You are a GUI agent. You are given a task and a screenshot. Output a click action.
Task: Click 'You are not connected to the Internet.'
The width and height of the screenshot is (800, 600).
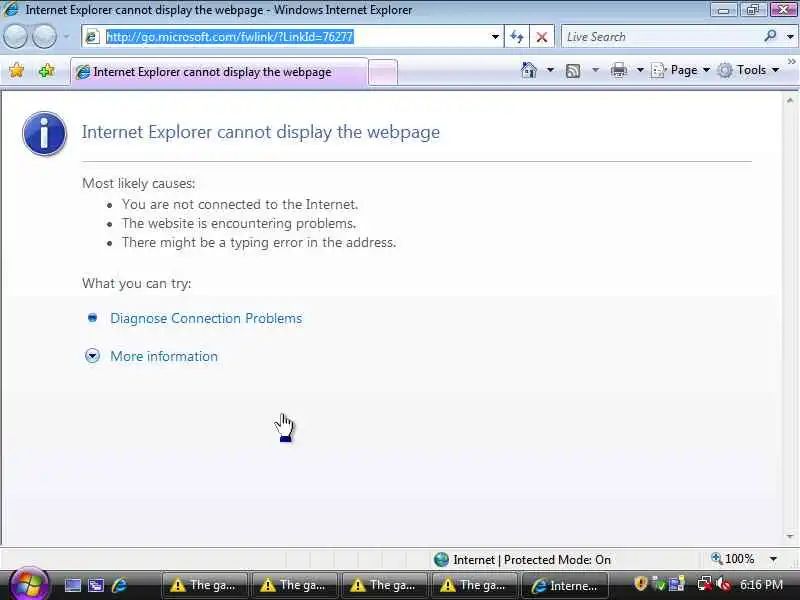[x=240, y=204]
